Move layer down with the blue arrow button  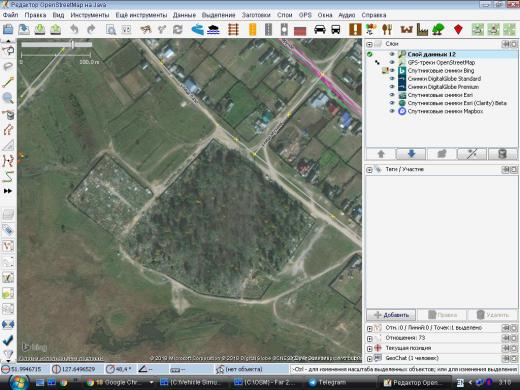[411, 154]
